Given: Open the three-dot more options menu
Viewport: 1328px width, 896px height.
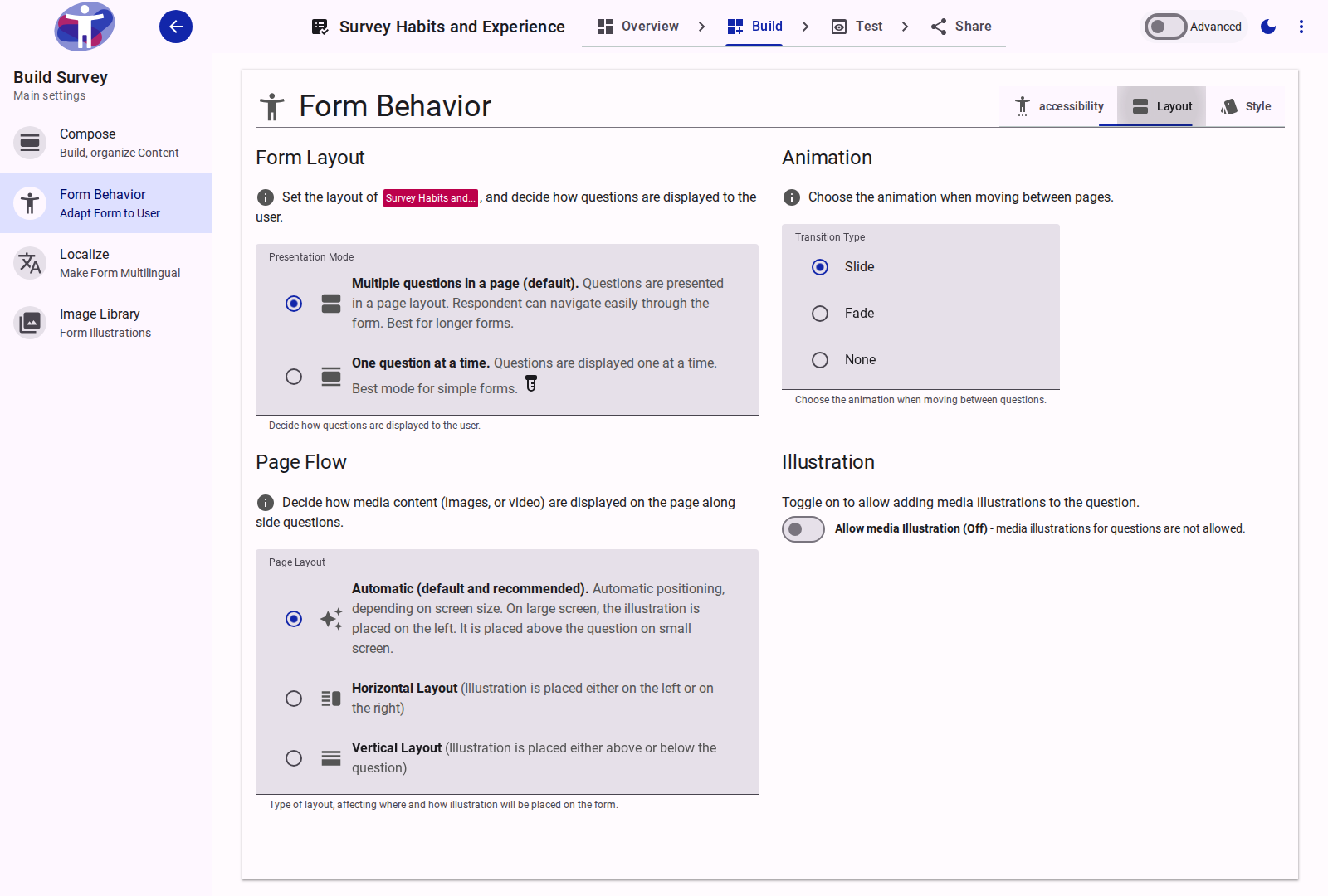Looking at the screenshot, I should [1301, 27].
